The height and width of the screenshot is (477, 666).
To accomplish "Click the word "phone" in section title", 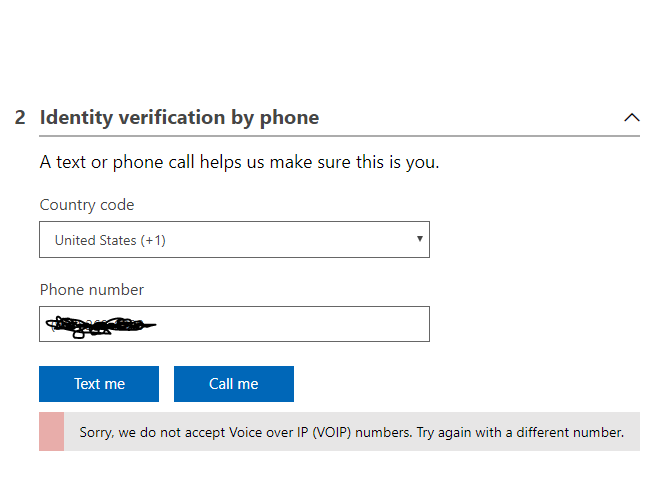I will pyautogui.click(x=289, y=117).
